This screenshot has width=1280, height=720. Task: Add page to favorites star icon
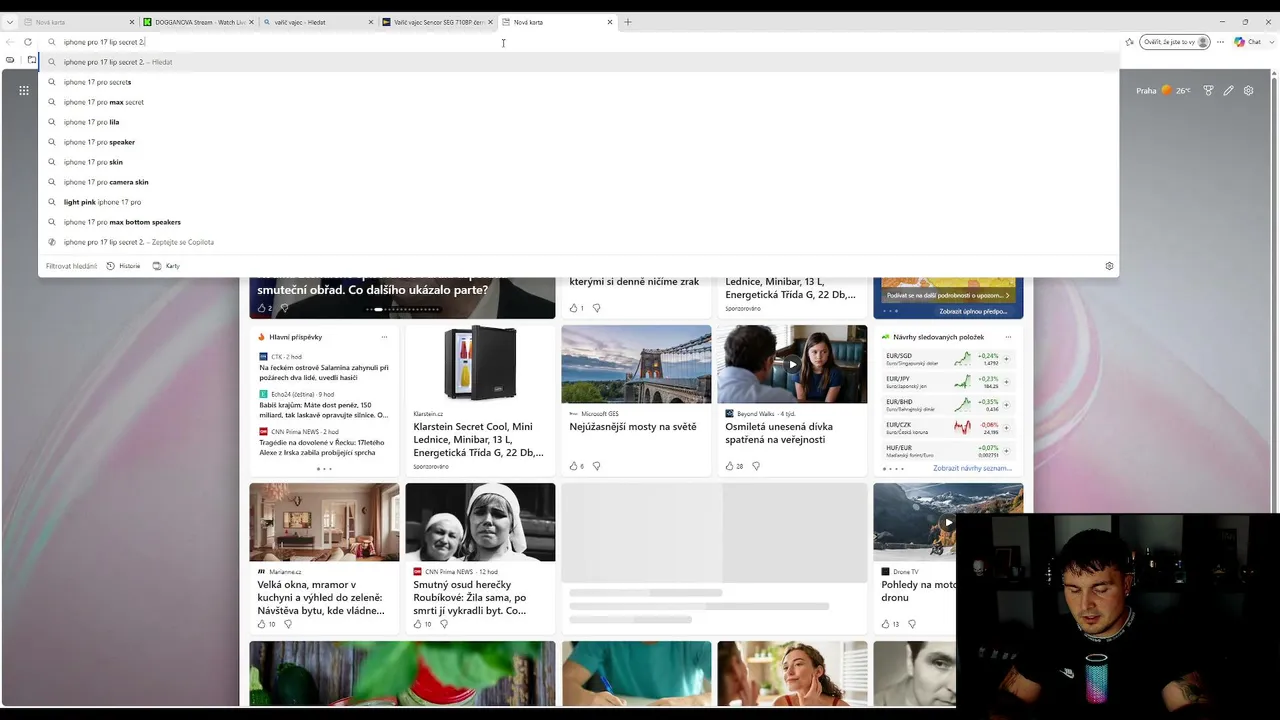(1130, 42)
